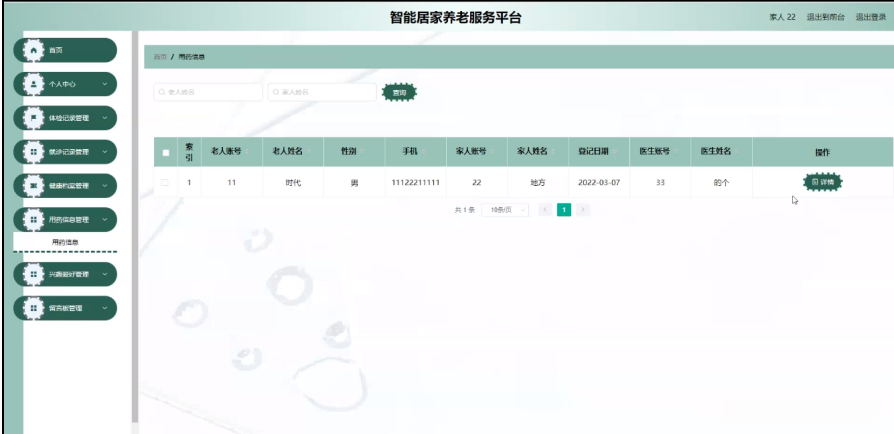Go to previous page arrow
Image resolution: width=894 pixels, height=434 pixels.
[x=545, y=210]
